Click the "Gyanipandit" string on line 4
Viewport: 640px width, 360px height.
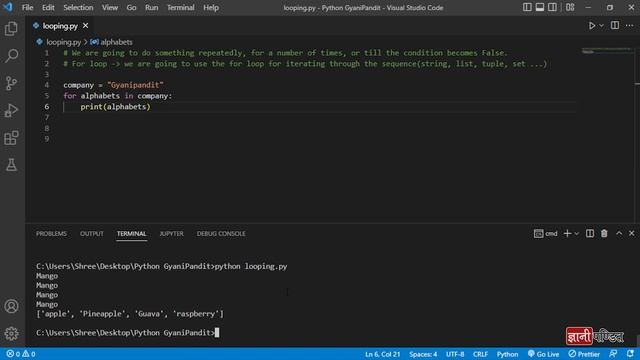click(x=135, y=85)
